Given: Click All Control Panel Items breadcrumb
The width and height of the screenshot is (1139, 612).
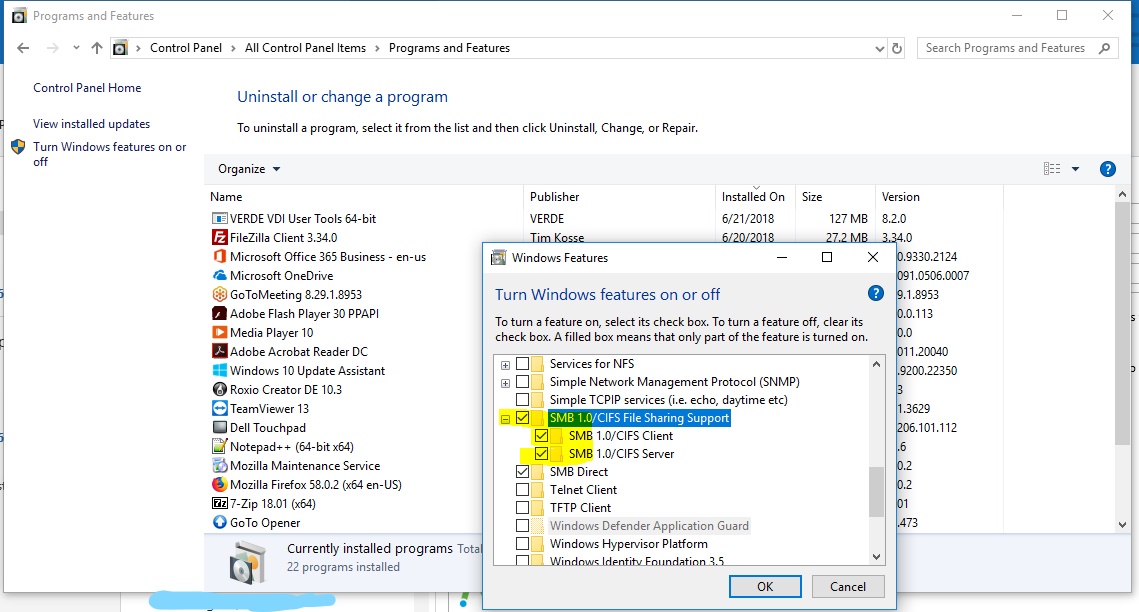Looking at the screenshot, I should coord(305,48).
